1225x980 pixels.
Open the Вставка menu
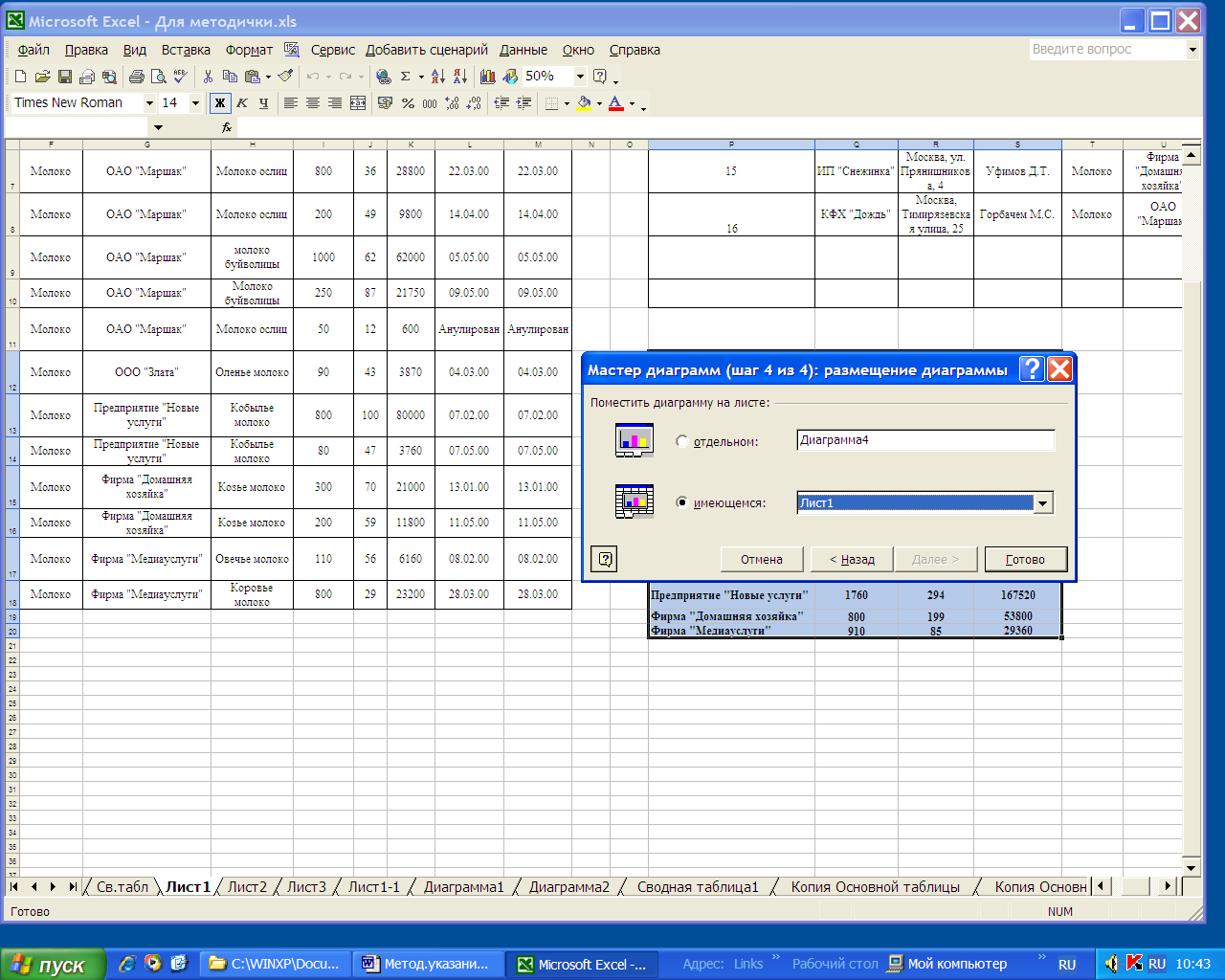(x=186, y=50)
